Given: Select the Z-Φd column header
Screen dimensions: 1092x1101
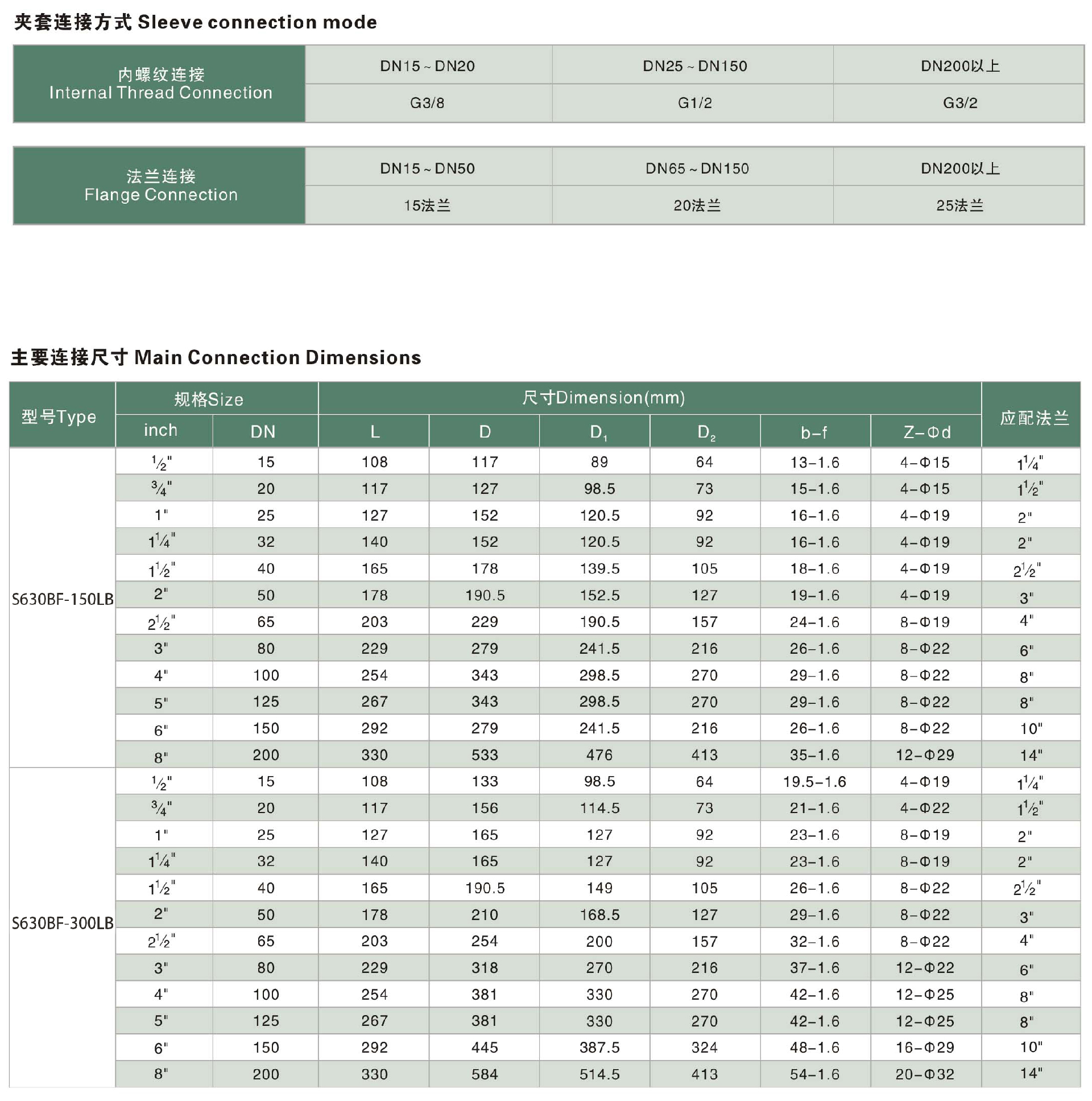Looking at the screenshot, I should point(927,432).
